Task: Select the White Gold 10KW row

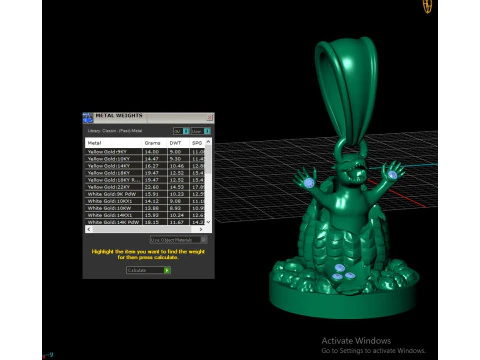Action: (145, 208)
